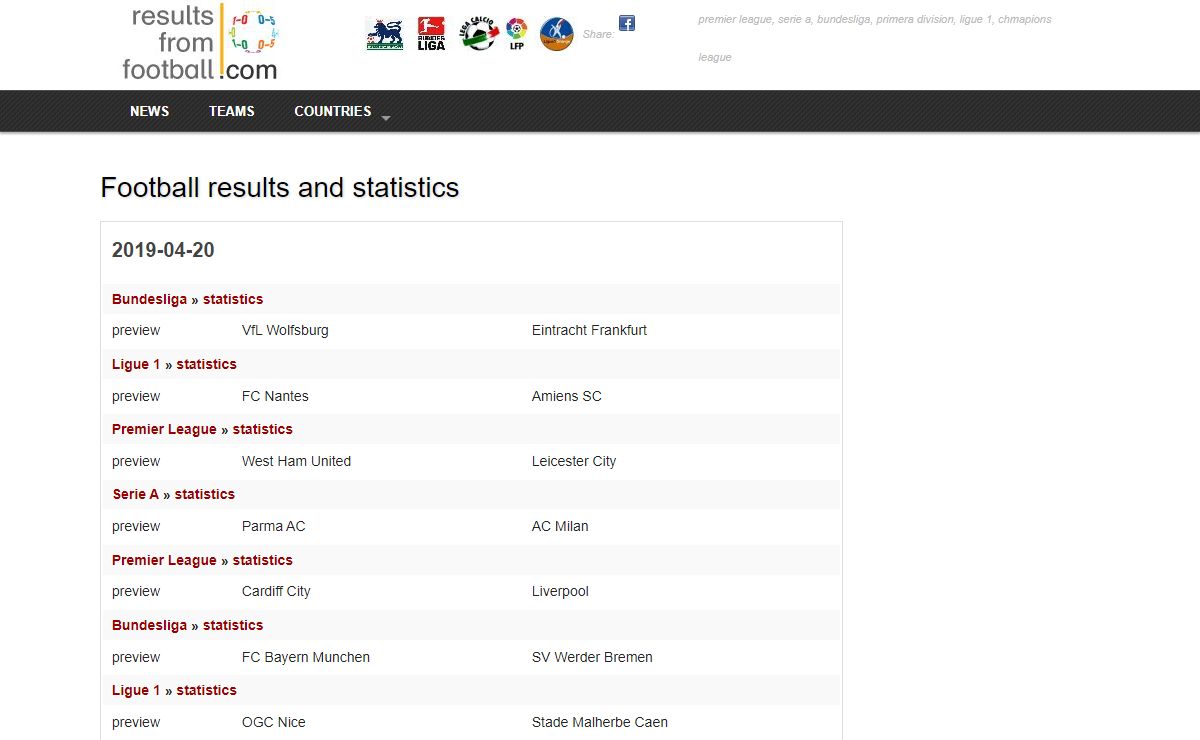The image size is (1200, 740).
Task: Open preview for Parma AC match
Action: (x=136, y=526)
